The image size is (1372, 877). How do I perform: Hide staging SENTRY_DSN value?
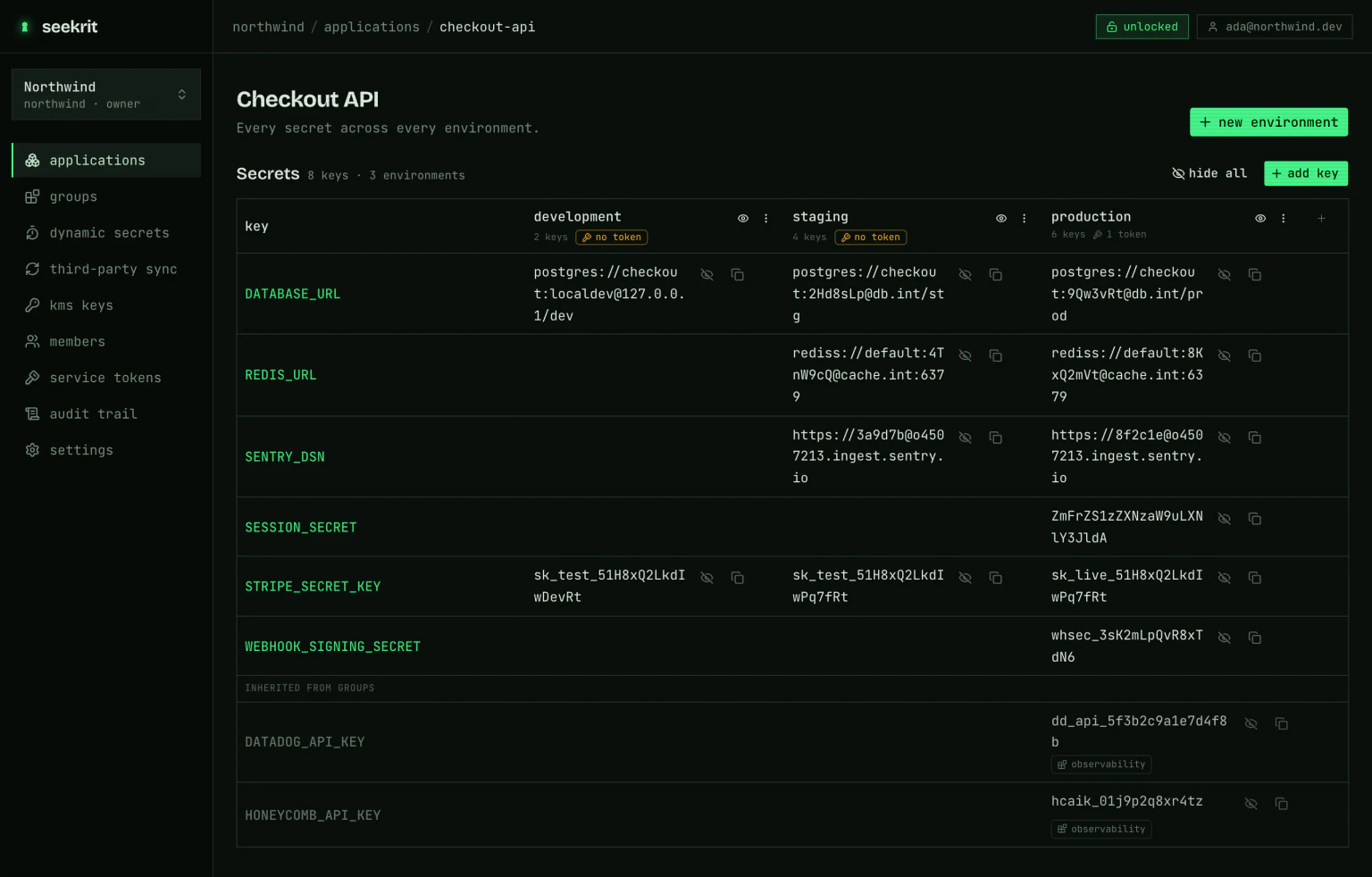(965, 438)
